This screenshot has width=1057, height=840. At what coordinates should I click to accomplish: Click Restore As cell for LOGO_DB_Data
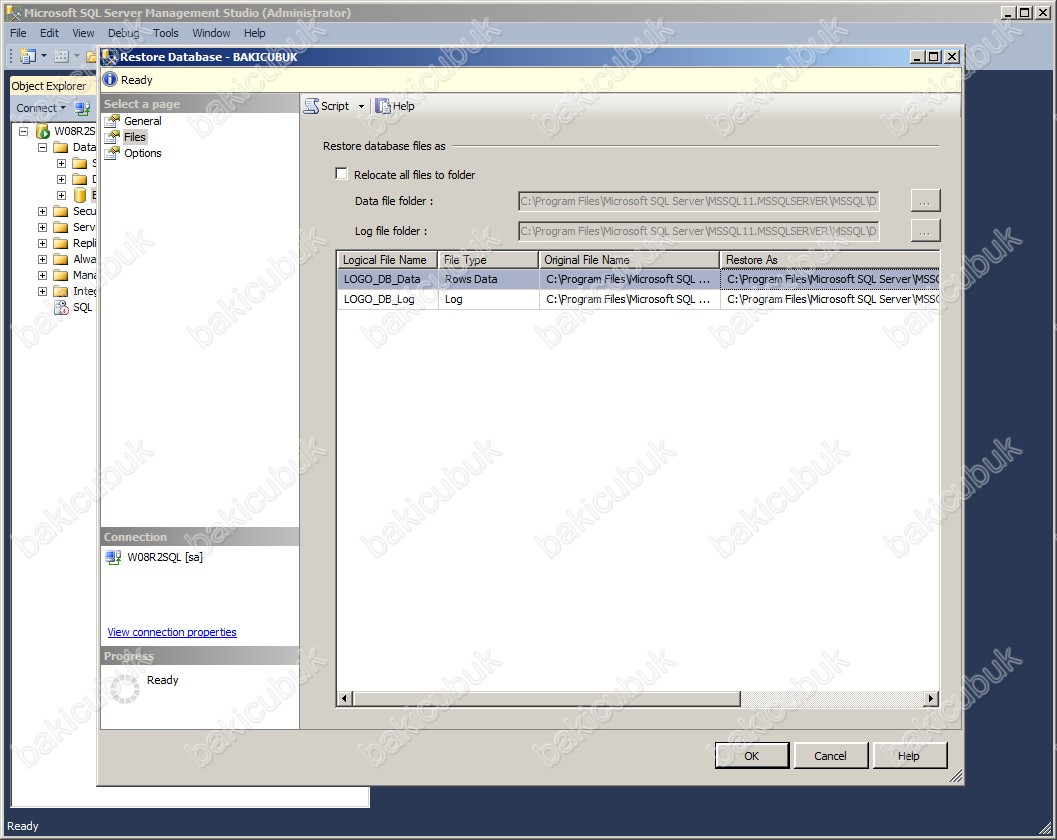tap(830, 279)
